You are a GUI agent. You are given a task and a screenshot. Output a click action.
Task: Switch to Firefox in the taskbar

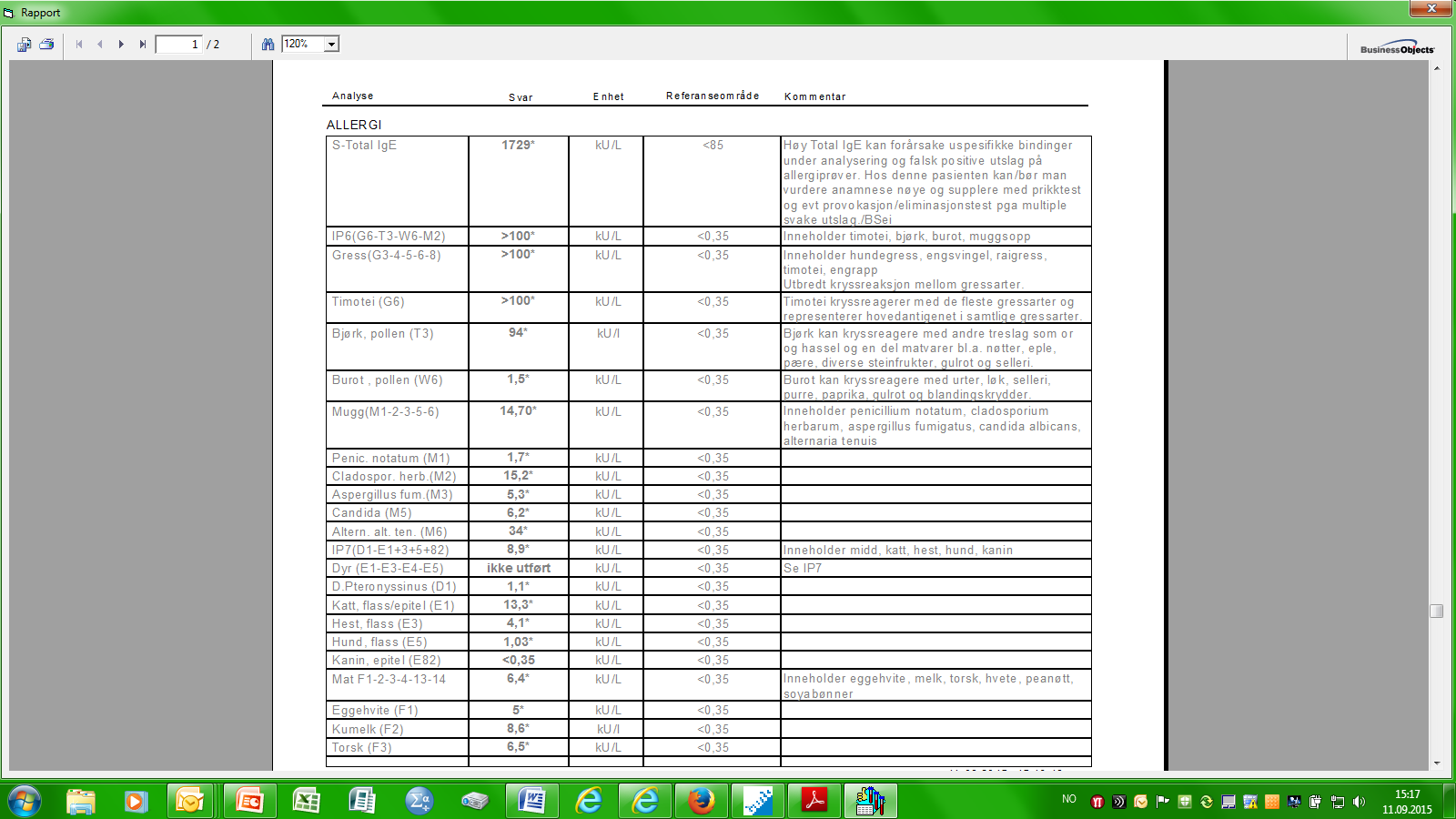pyautogui.click(x=701, y=801)
